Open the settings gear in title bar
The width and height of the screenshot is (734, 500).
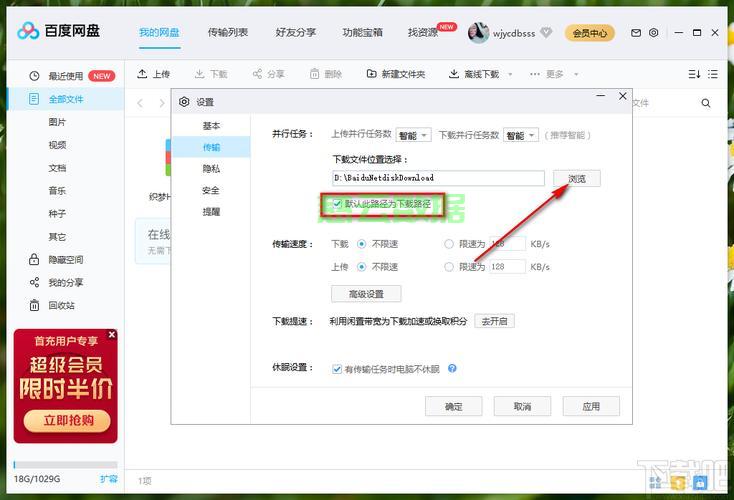pyautogui.click(x=653, y=33)
